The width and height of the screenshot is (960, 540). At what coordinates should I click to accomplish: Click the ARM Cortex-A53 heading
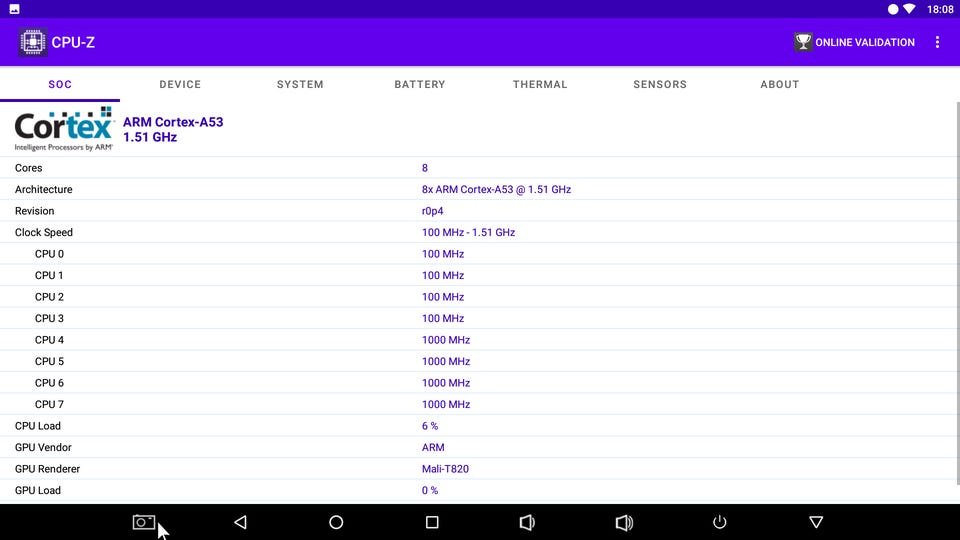173,122
